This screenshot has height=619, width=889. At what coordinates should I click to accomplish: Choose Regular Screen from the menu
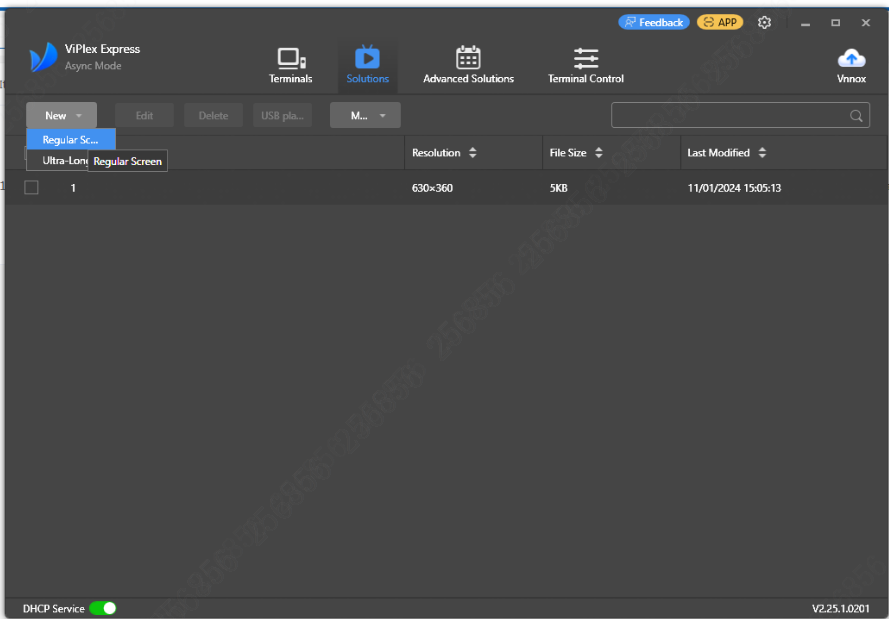pos(70,139)
